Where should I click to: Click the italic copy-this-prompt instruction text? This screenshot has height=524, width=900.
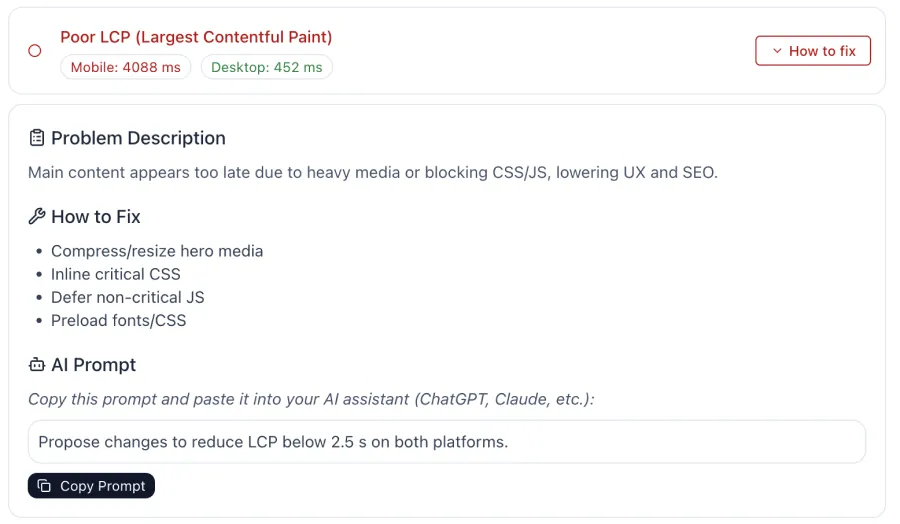311,399
